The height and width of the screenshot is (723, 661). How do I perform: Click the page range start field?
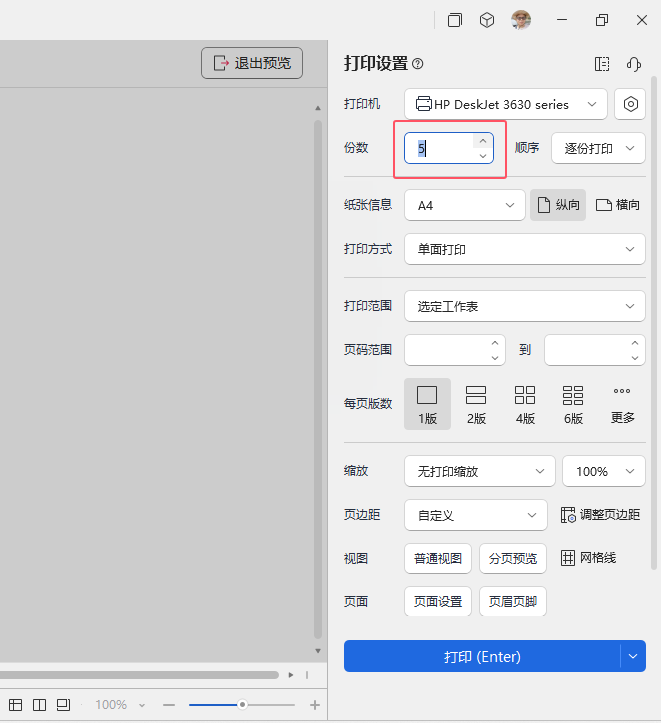tap(447, 350)
